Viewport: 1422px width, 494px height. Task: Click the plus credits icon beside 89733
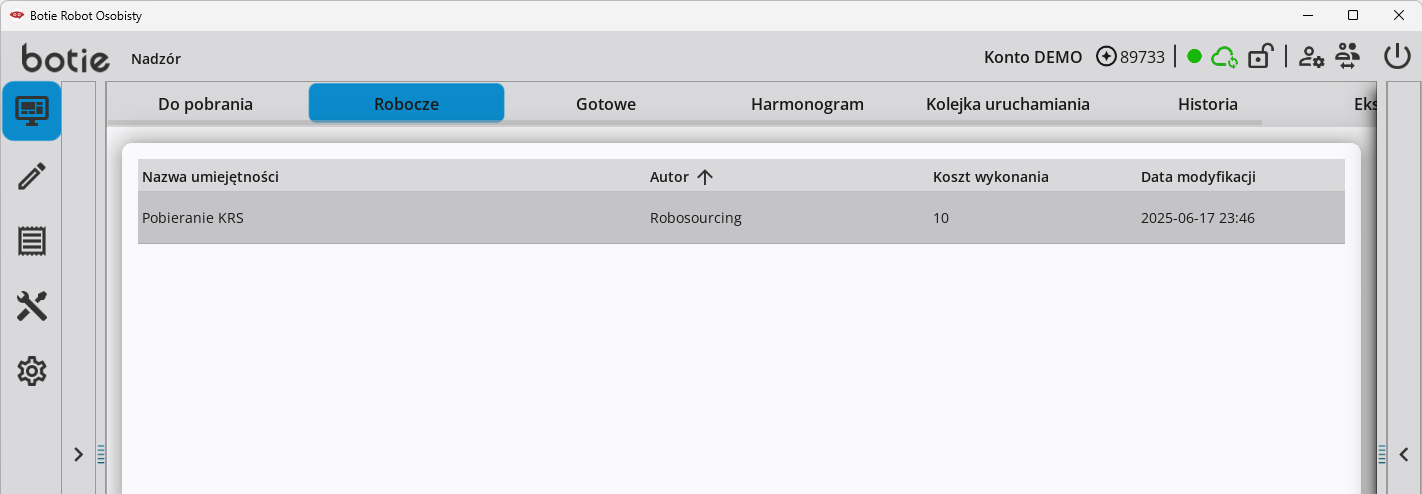click(x=1106, y=57)
